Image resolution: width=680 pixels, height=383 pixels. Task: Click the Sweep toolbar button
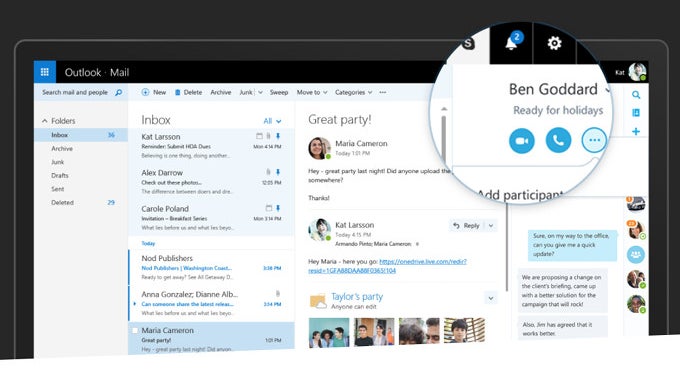279,92
